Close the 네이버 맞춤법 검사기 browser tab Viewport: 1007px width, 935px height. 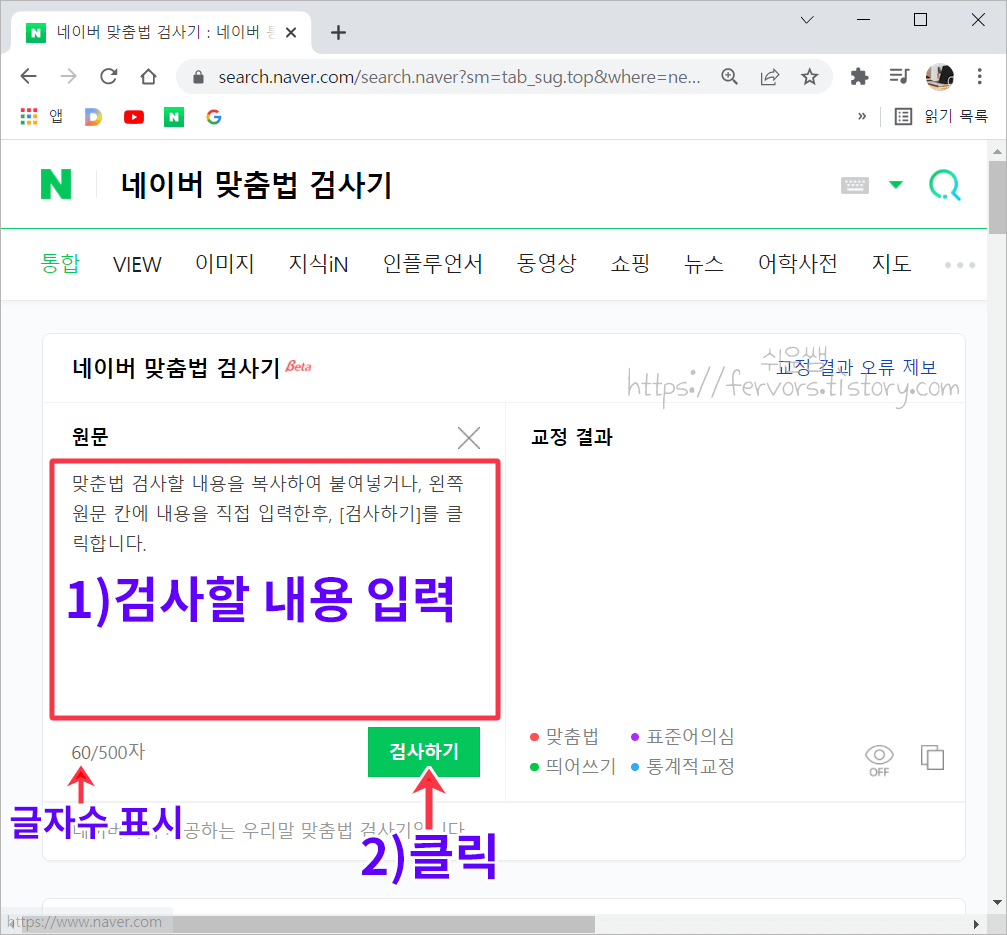[291, 32]
